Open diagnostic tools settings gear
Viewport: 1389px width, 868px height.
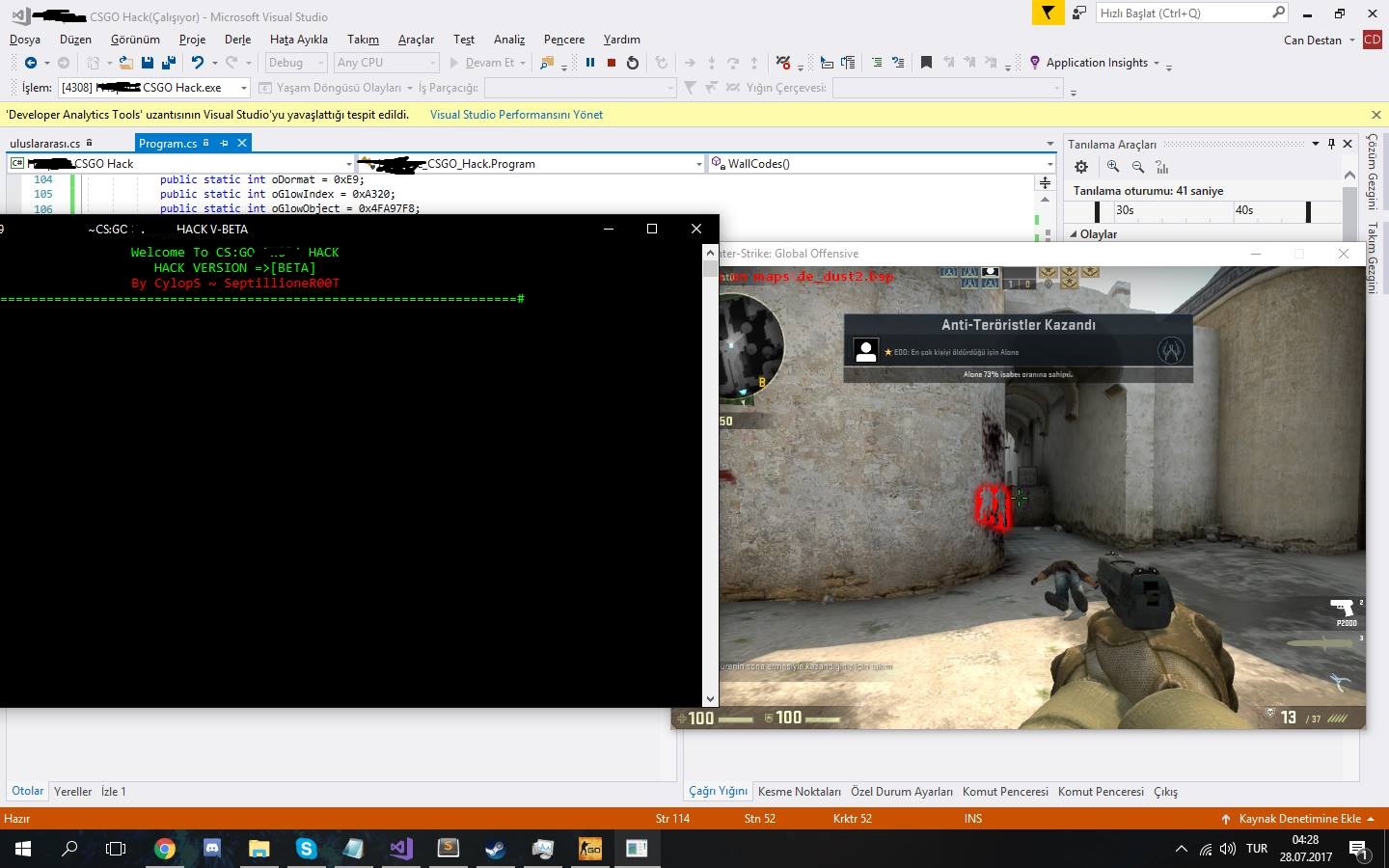1081,167
